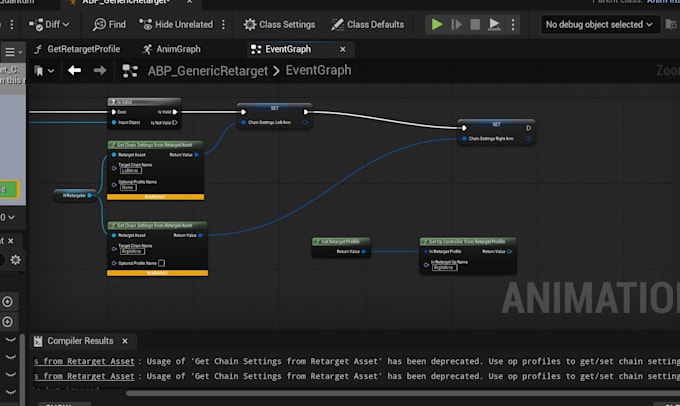Viewport: 680px width, 406px height.
Task: Open Class Defaults from the toolbar
Action: 367,24
